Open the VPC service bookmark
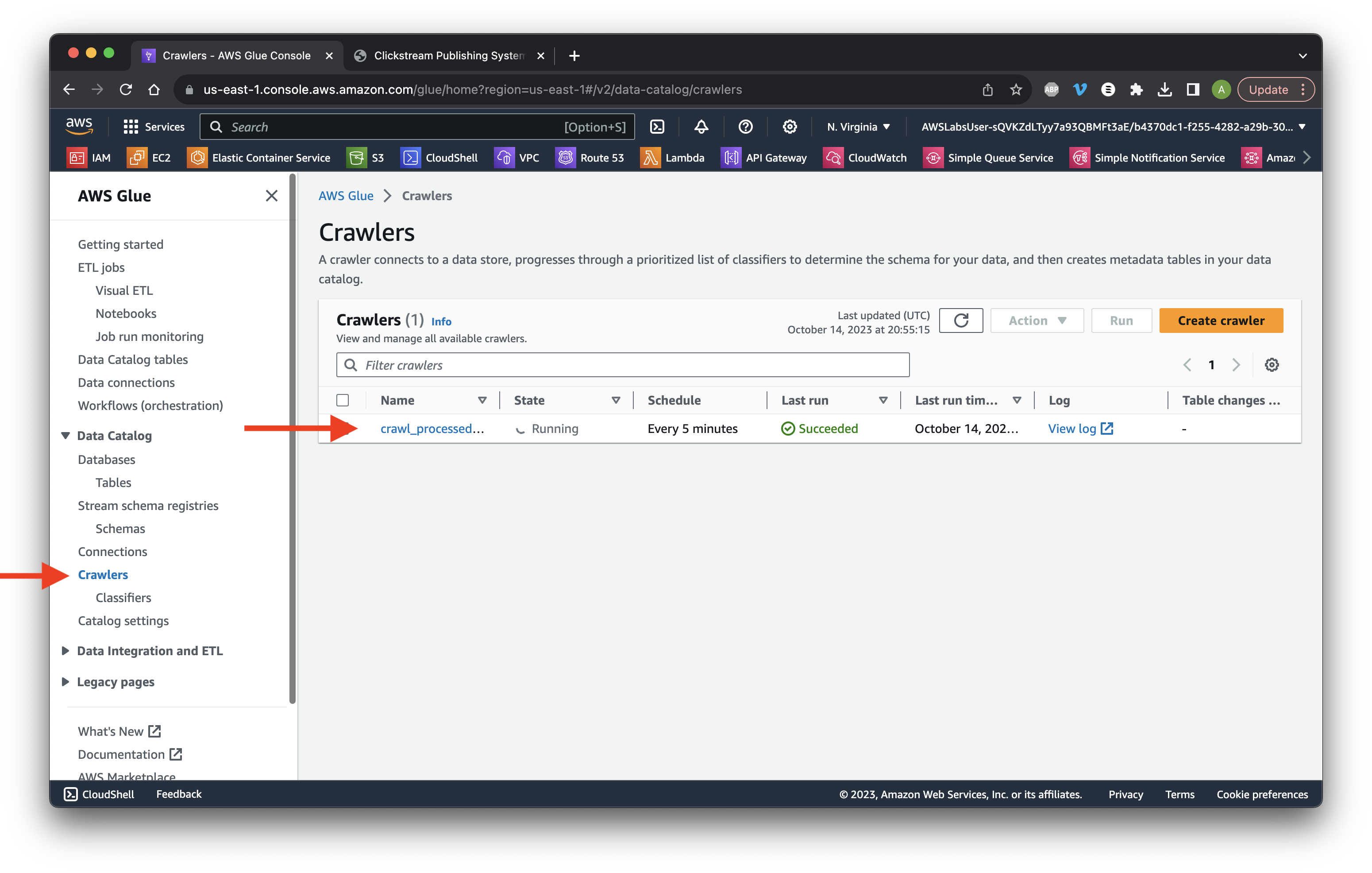 517,158
